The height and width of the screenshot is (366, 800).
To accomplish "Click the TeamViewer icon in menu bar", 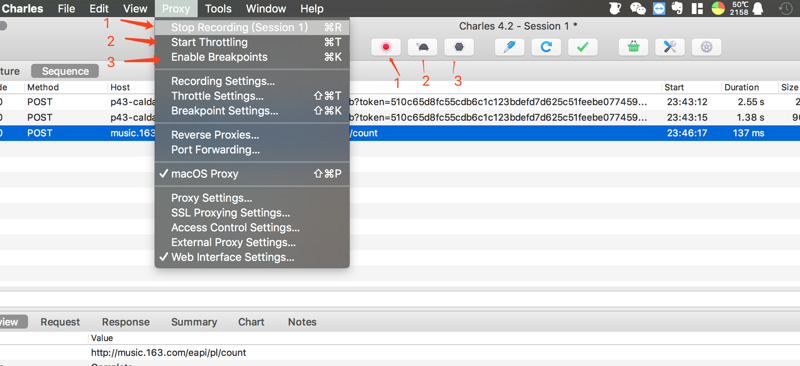I will (659, 8).
